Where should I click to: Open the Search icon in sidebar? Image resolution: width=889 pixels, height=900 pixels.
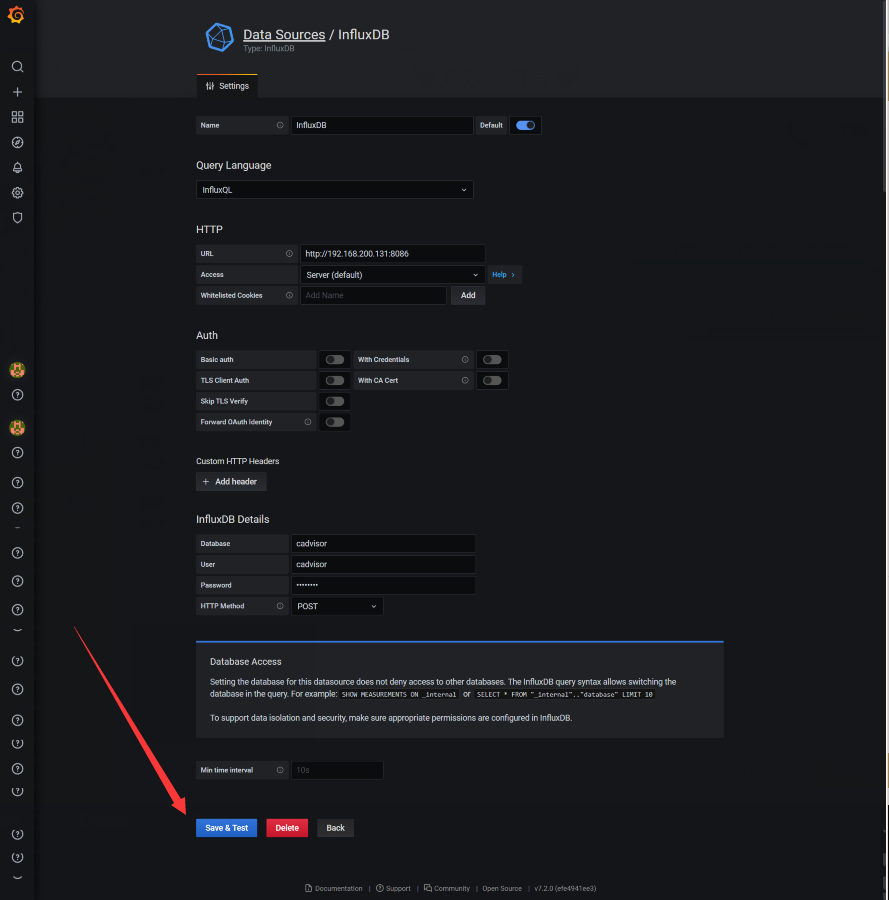coord(17,67)
